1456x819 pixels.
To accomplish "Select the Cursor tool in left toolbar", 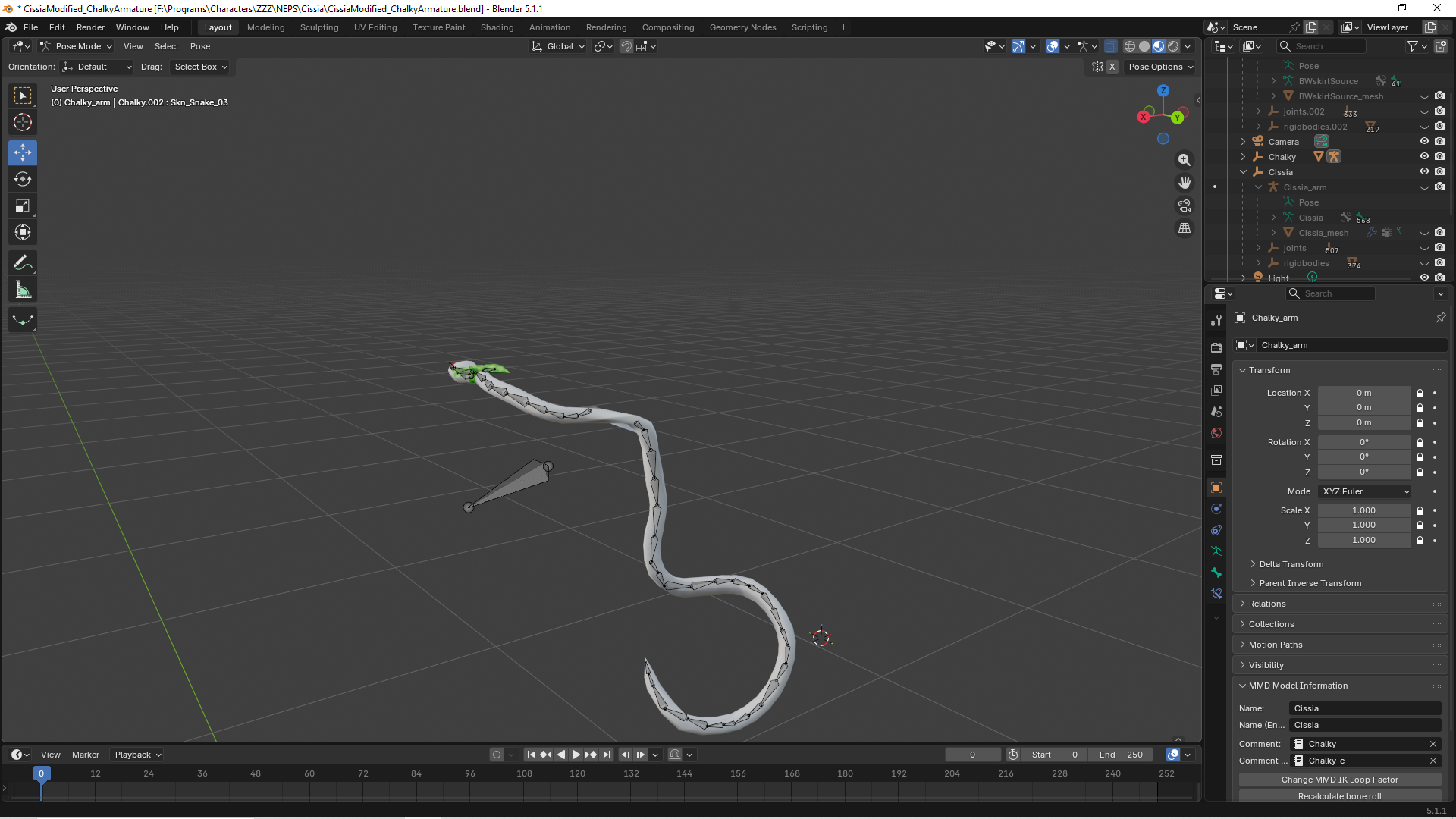I will [23, 122].
